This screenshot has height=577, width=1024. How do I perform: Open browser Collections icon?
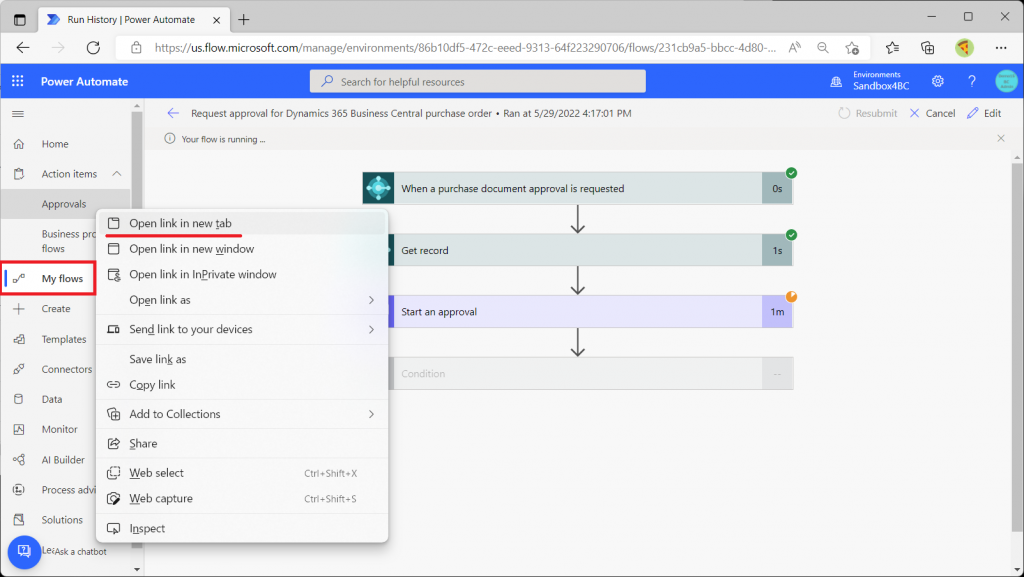pyautogui.click(x=927, y=48)
